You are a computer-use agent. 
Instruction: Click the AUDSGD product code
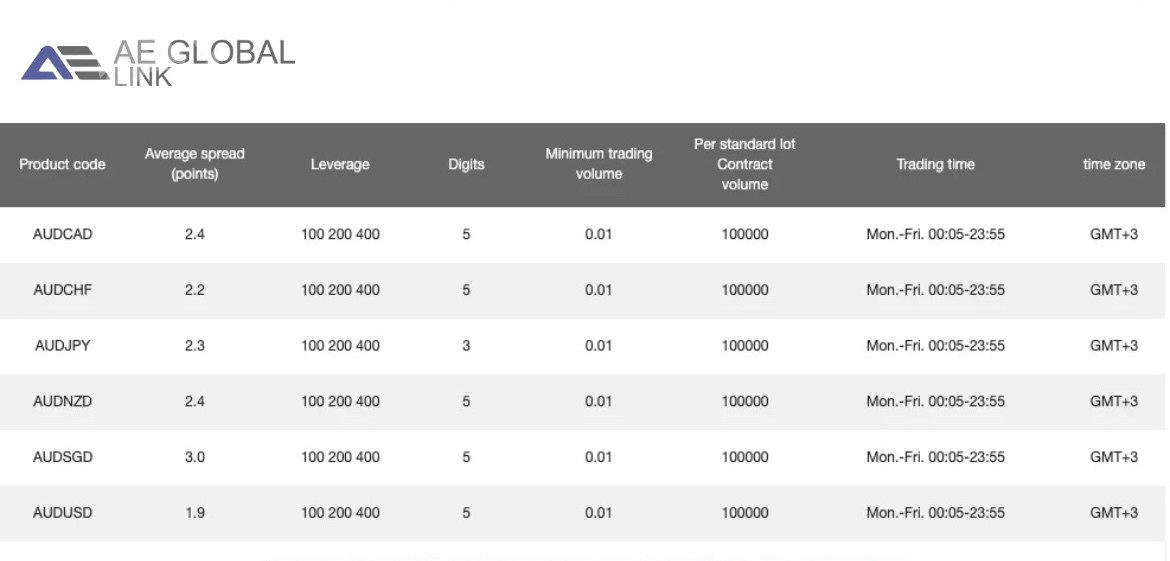[62, 457]
